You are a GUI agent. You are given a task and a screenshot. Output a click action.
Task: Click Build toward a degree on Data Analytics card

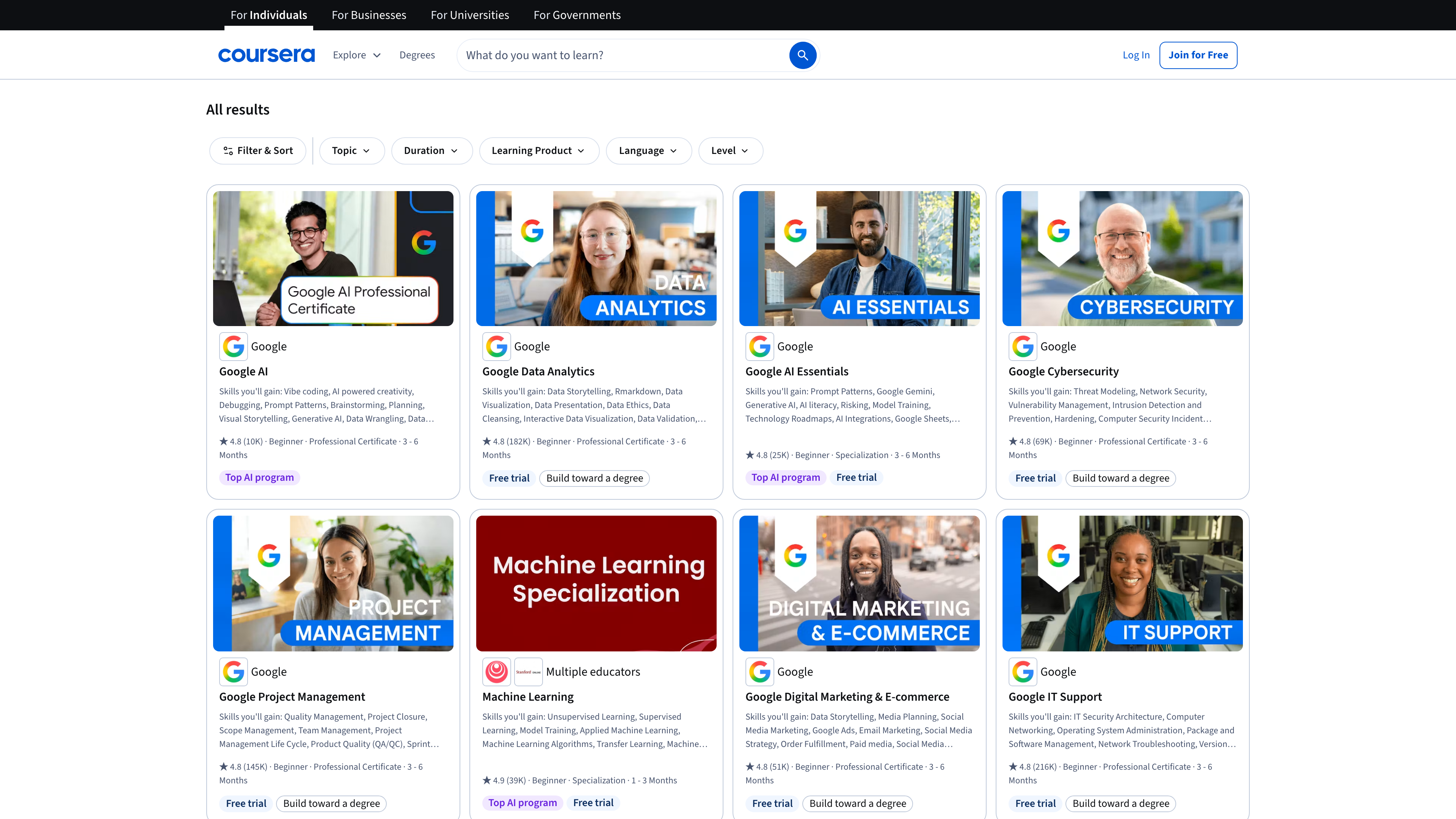[x=595, y=478]
